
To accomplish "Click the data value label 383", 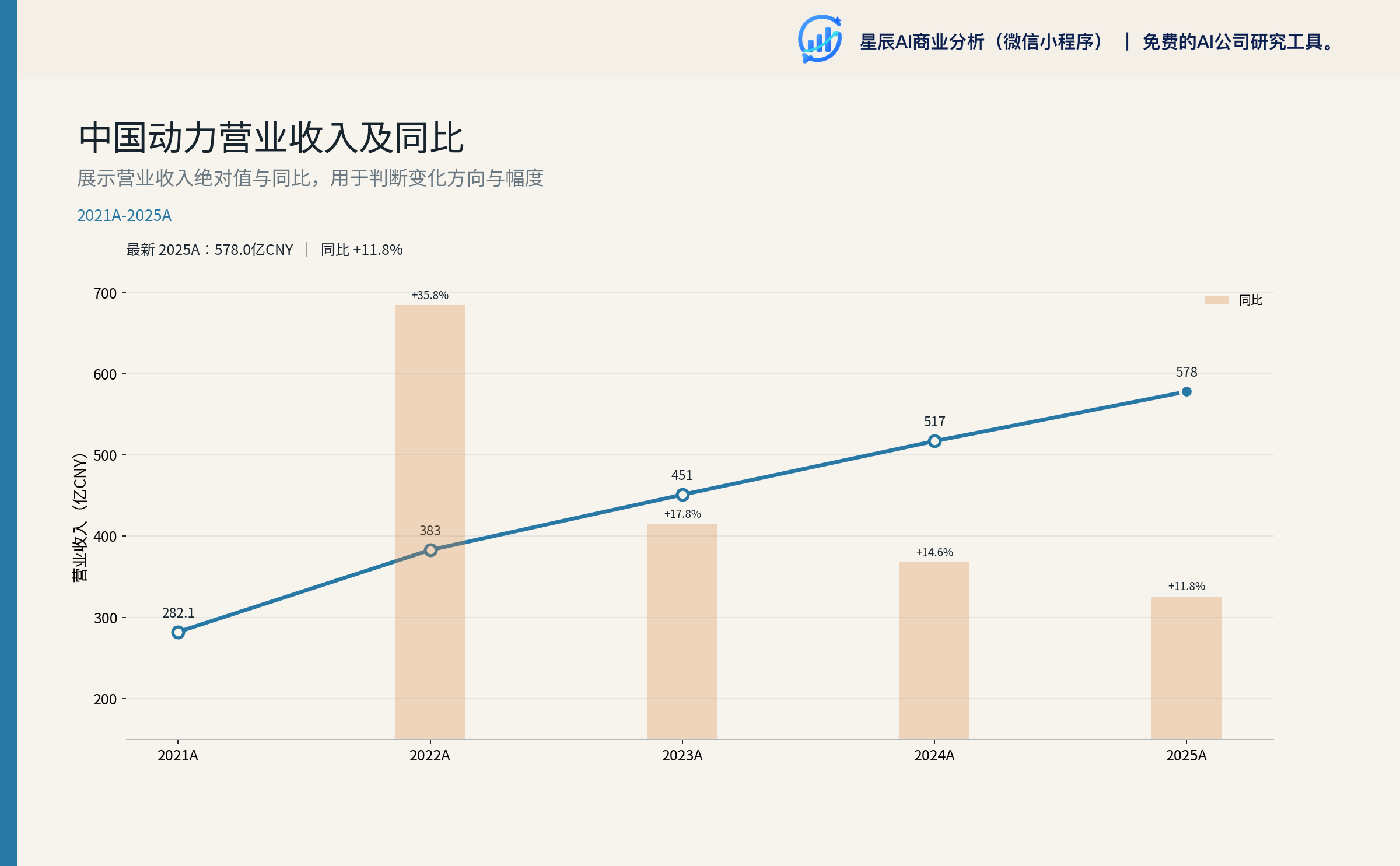I will [430, 531].
